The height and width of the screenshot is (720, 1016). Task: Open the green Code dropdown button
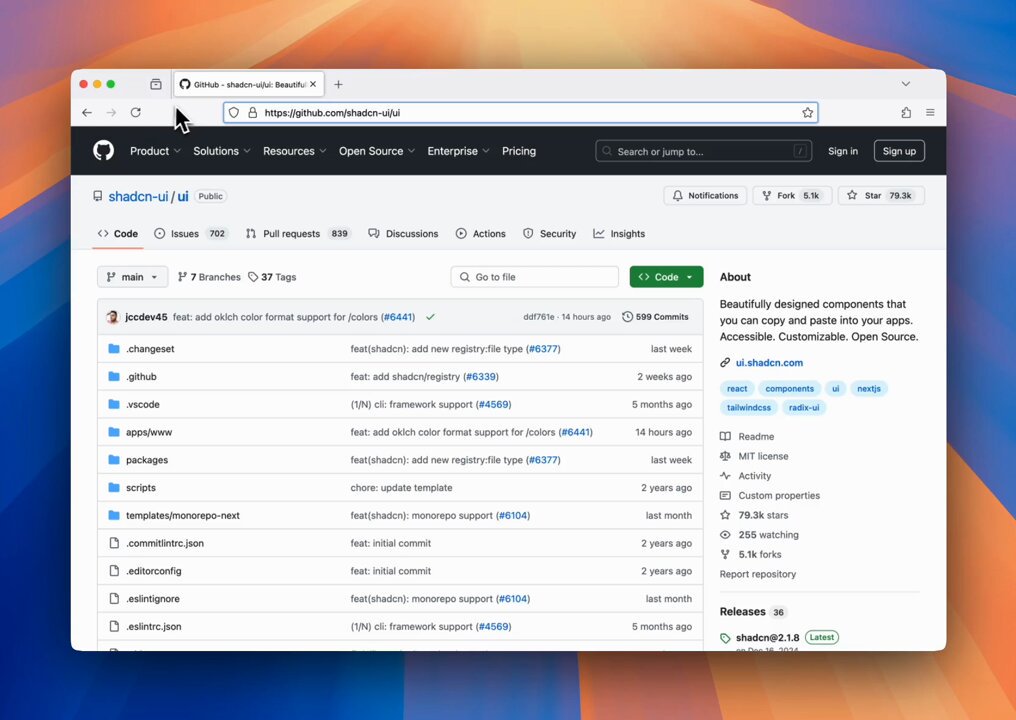tap(666, 277)
